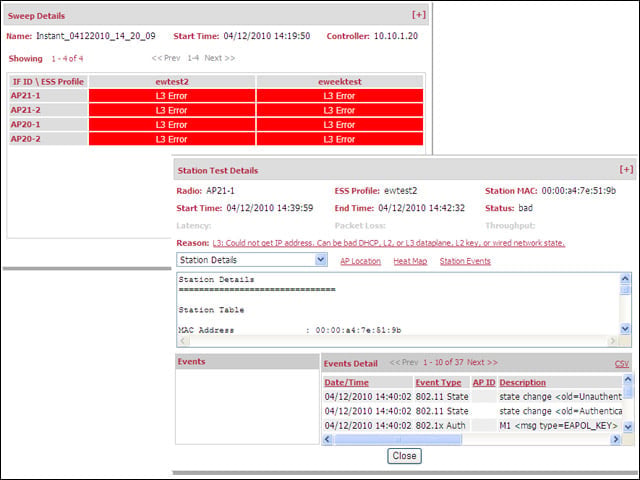Open the Station Events link
The image size is (640, 480).
465,261
